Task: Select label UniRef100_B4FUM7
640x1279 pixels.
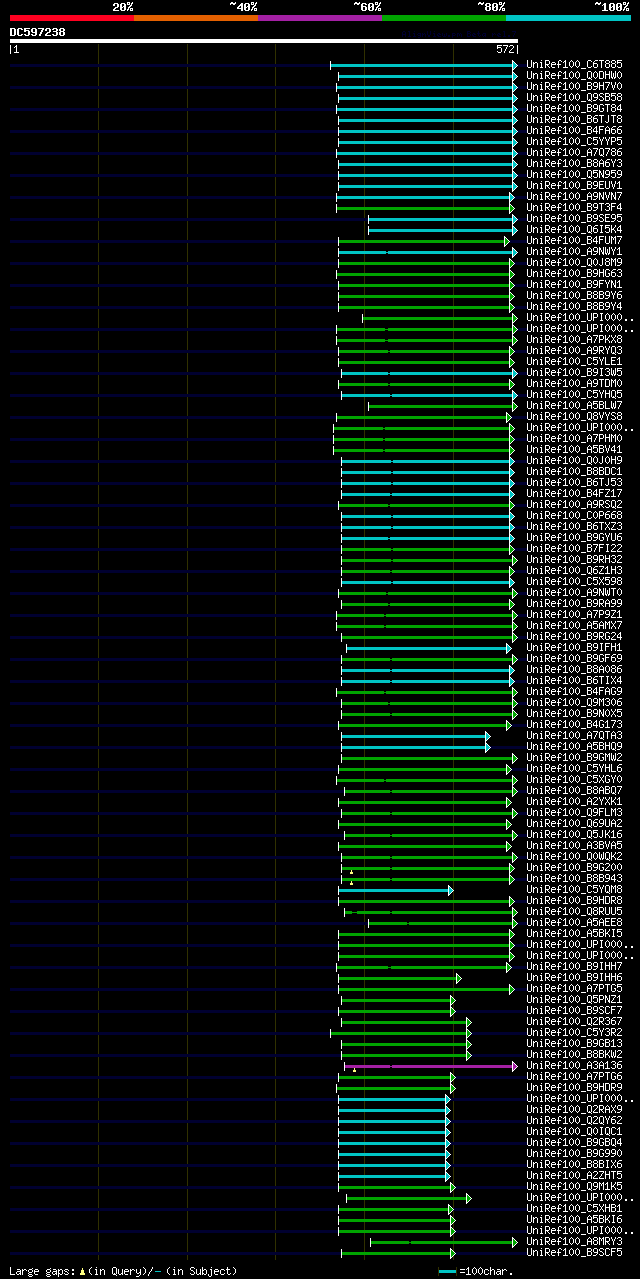Action: (x=576, y=240)
